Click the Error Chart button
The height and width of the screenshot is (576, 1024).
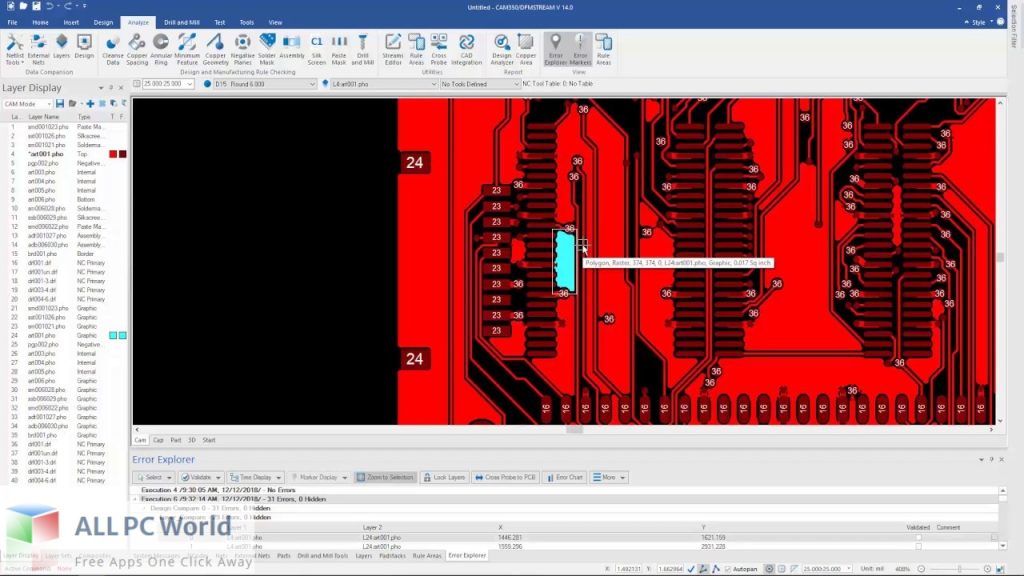pos(565,477)
